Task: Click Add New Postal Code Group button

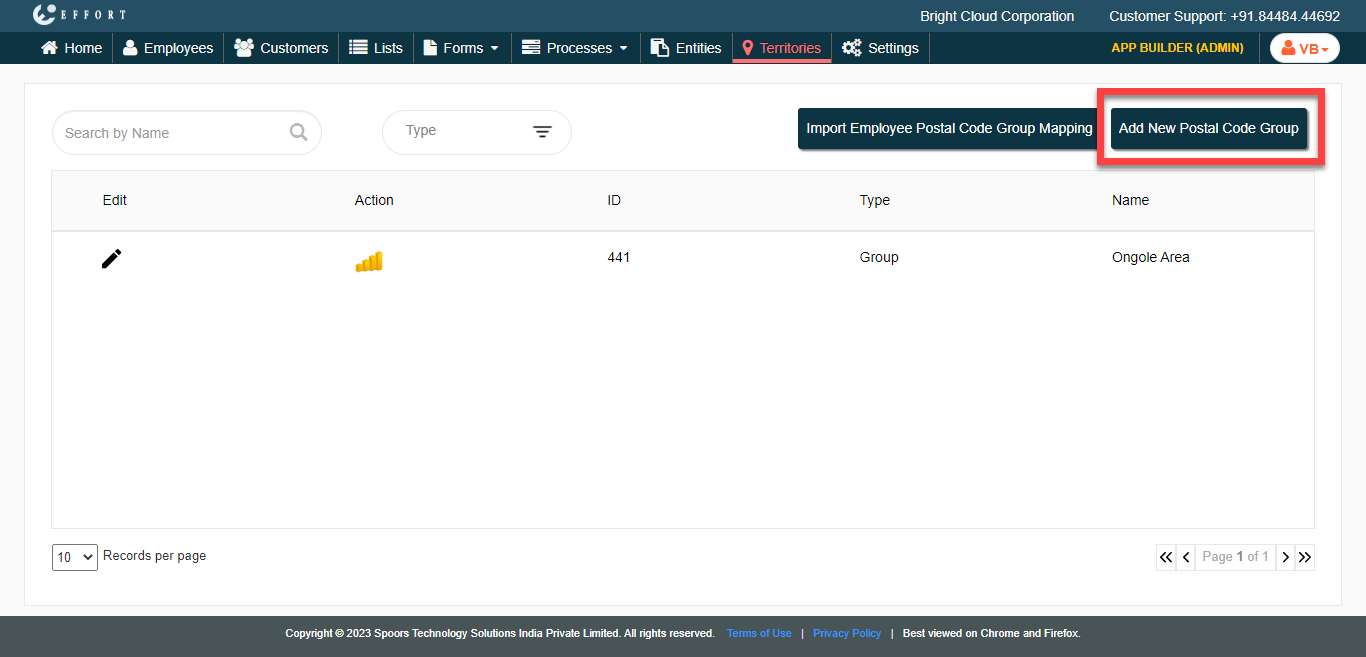Action: 1208,128
